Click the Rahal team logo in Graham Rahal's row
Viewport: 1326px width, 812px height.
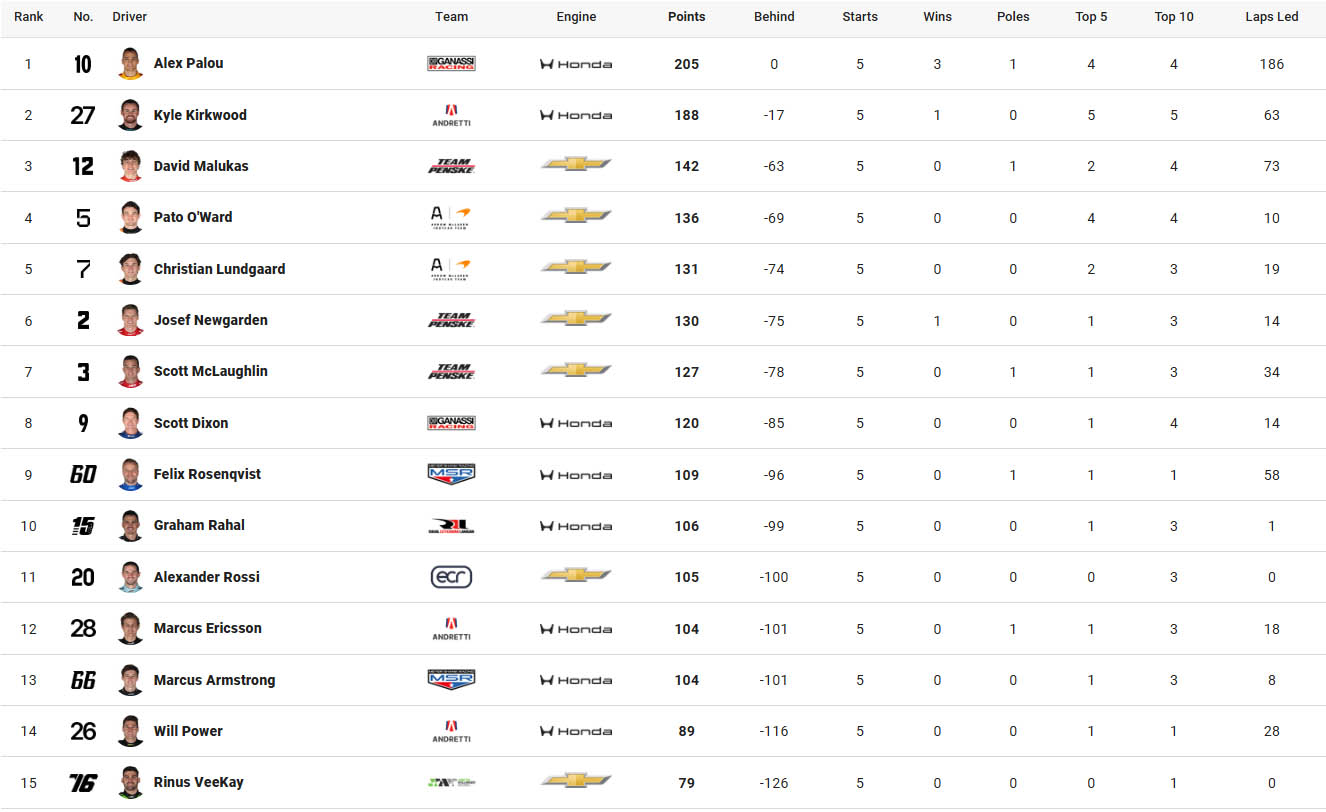tap(451, 526)
